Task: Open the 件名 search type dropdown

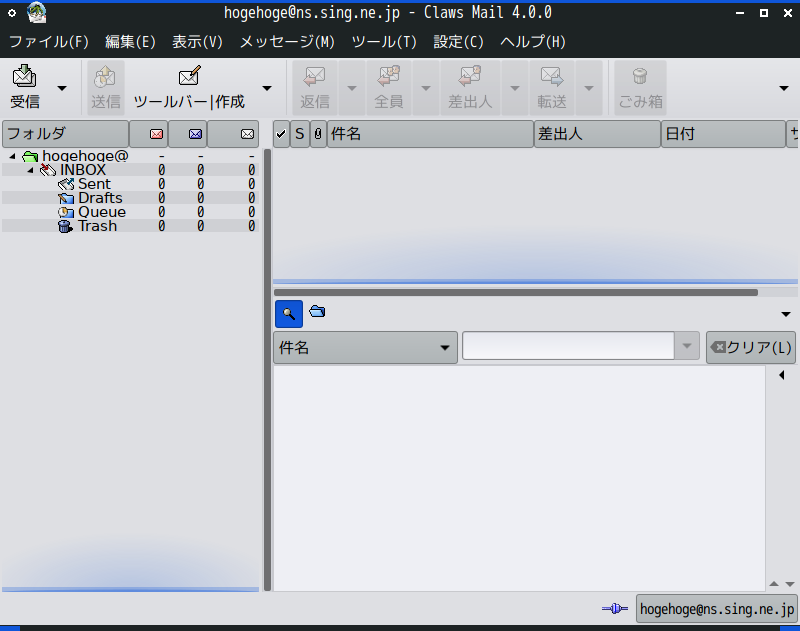Action: tap(365, 348)
